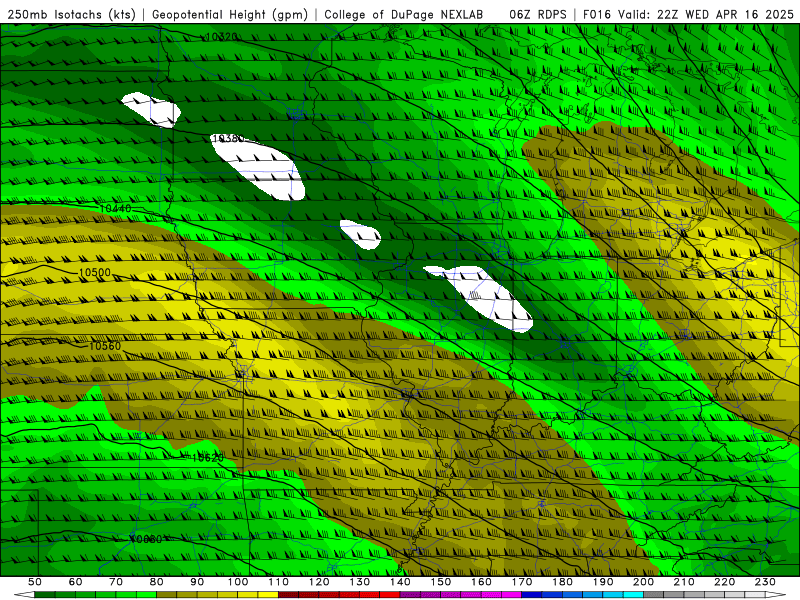Viewport: 800px width, 600px height.
Task: Click the '250mb Isotachs (kts)' title text
Action: tap(71, 15)
